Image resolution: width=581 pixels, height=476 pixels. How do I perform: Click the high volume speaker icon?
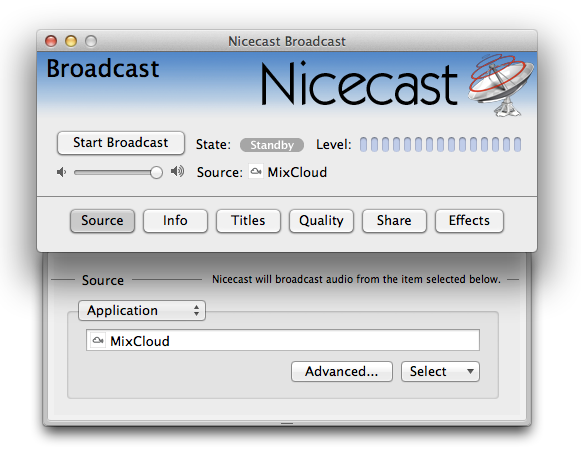coord(177,172)
